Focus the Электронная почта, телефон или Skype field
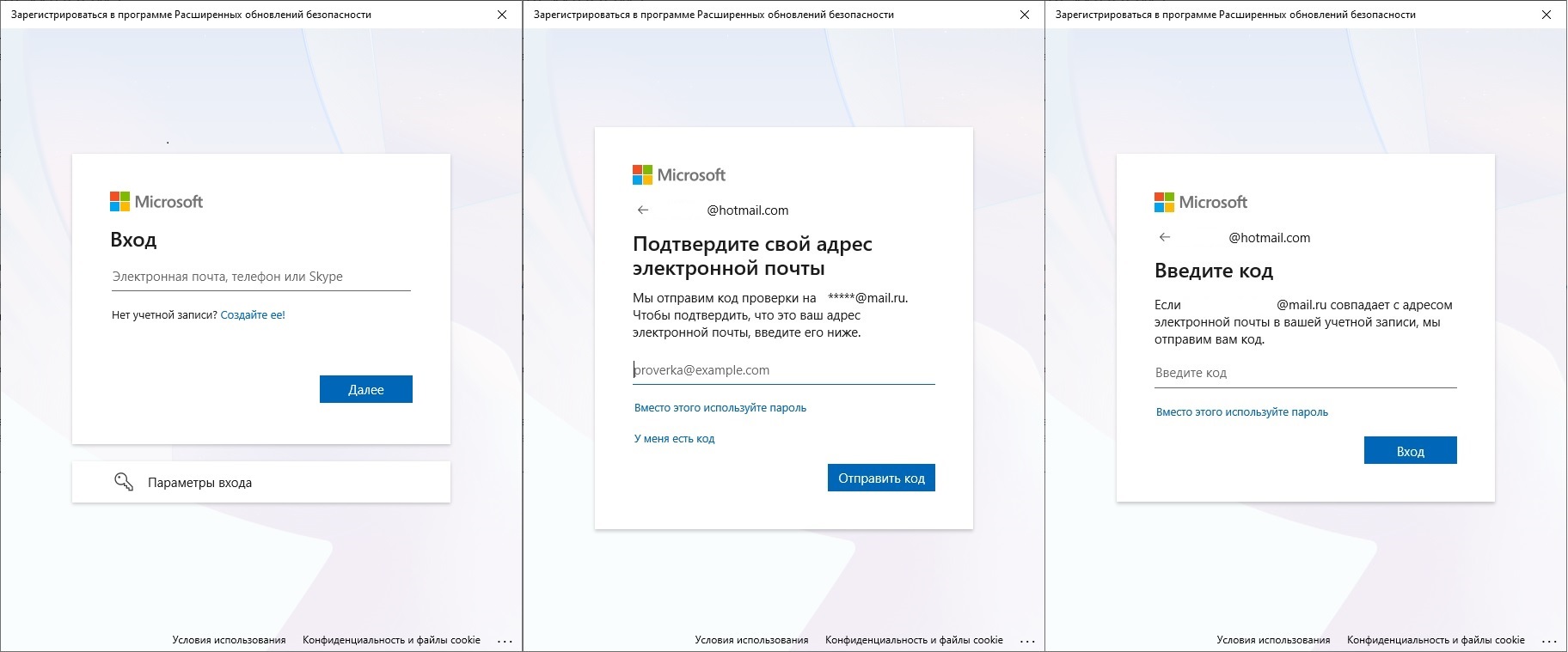The image size is (1568, 652). coord(261,277)
